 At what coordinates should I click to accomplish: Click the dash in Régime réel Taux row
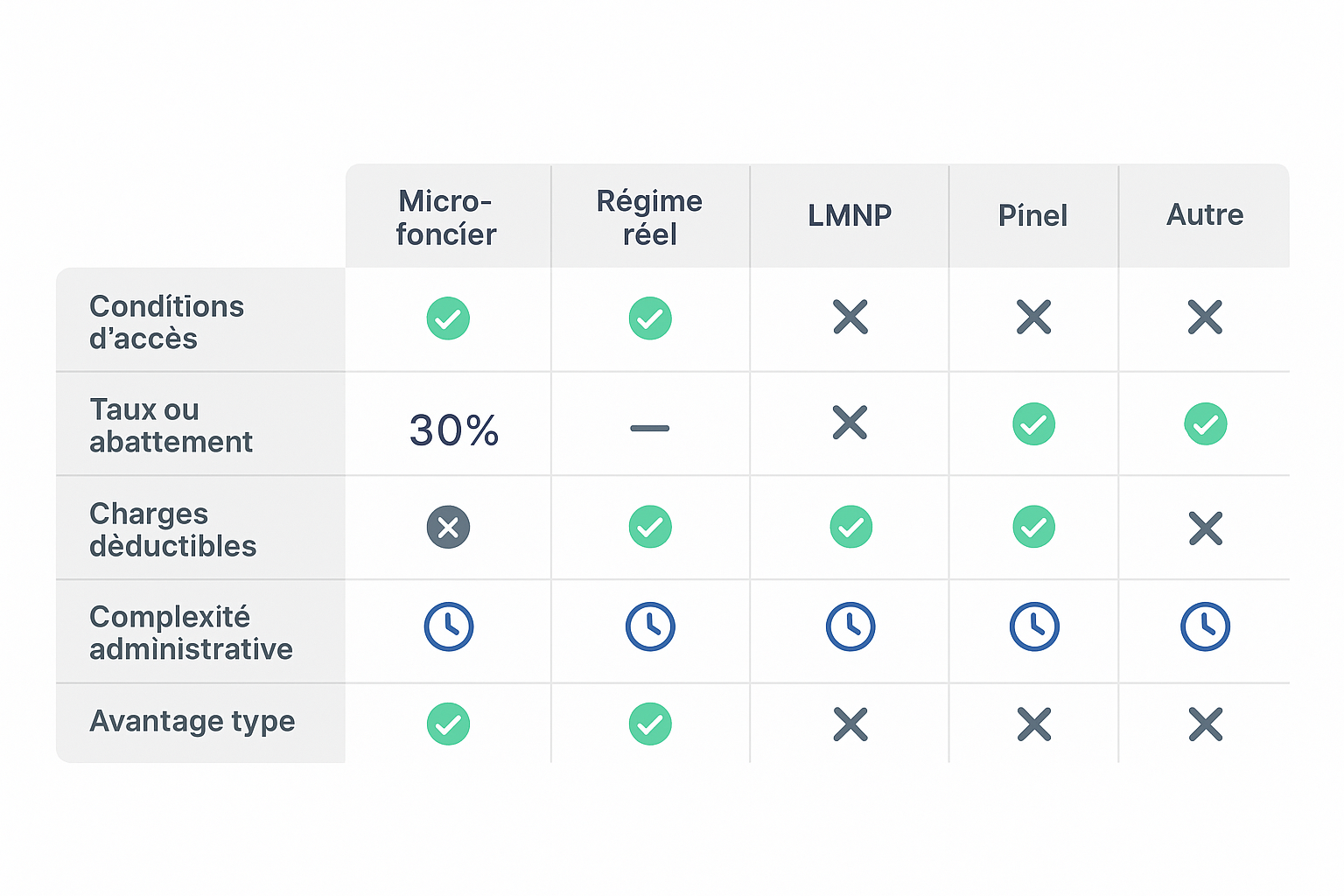pyautogui.click(x=649, y=428)
